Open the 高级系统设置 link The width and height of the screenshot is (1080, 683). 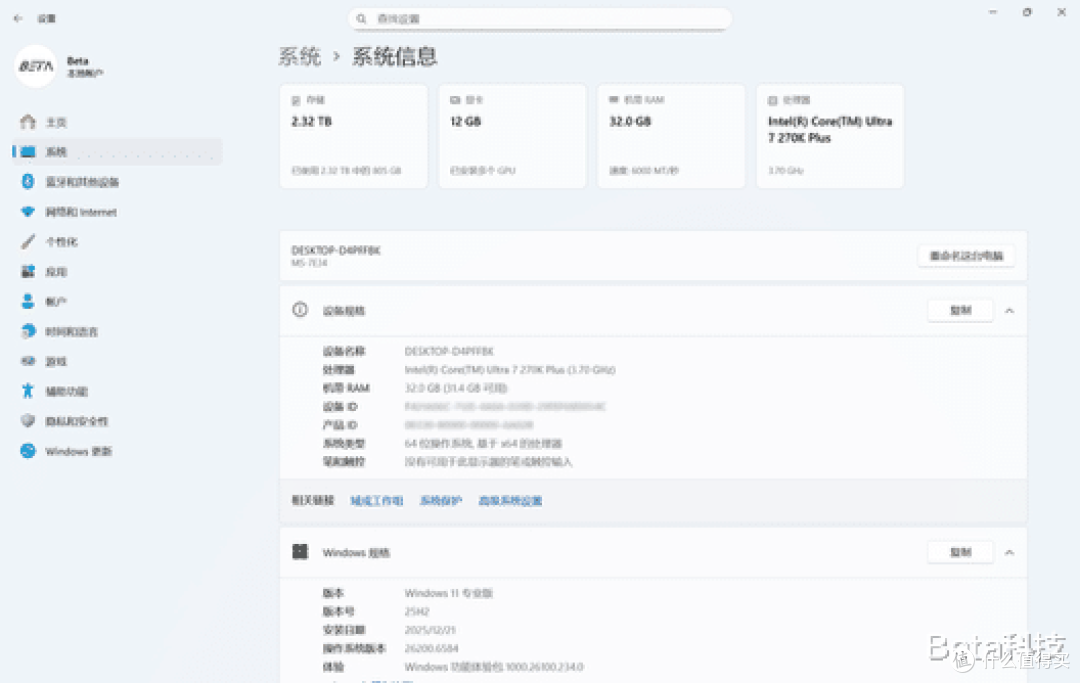click(510, 501)
